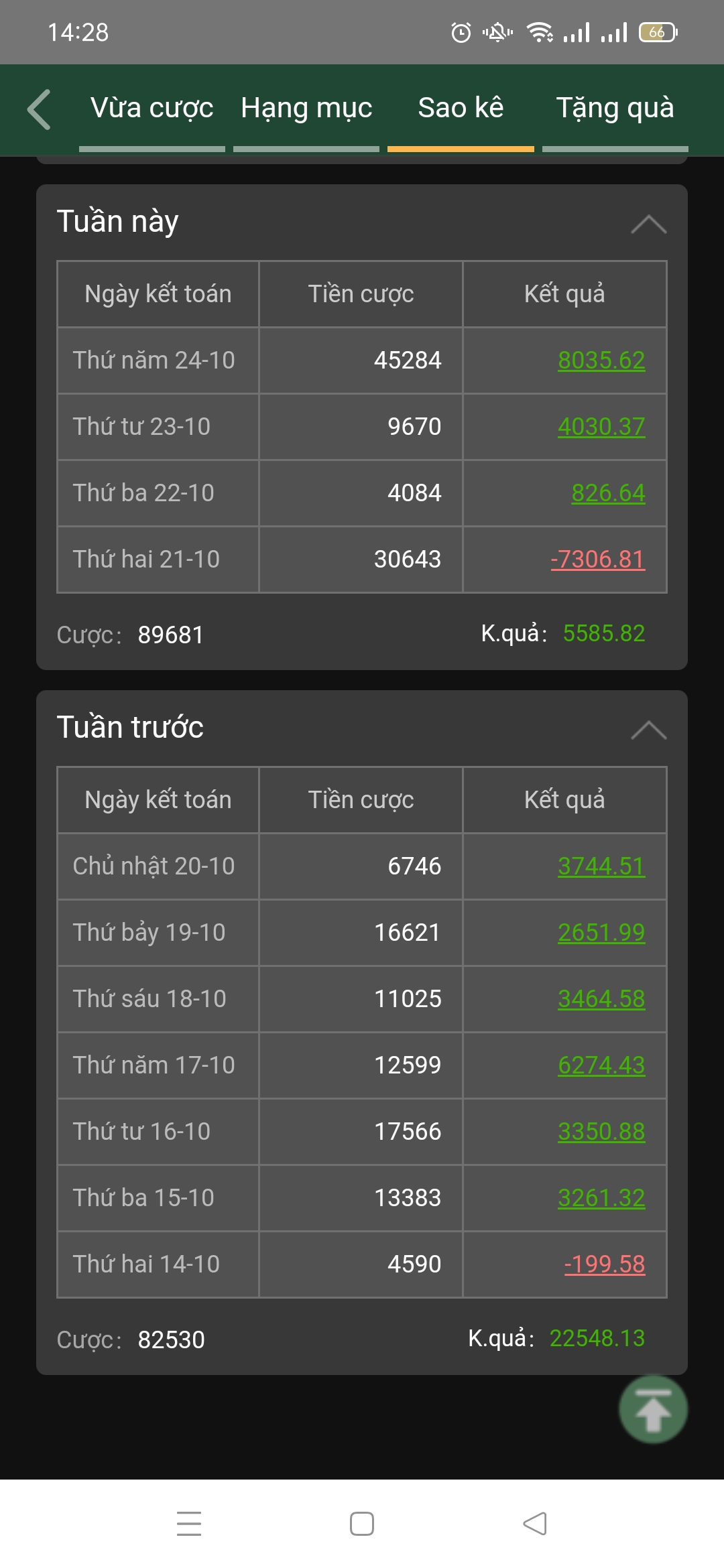Viewport: 724px width, 1568px height.
Task: Open result 8035.62 for Thứ năm 24-10
Action: click(601, 361)
